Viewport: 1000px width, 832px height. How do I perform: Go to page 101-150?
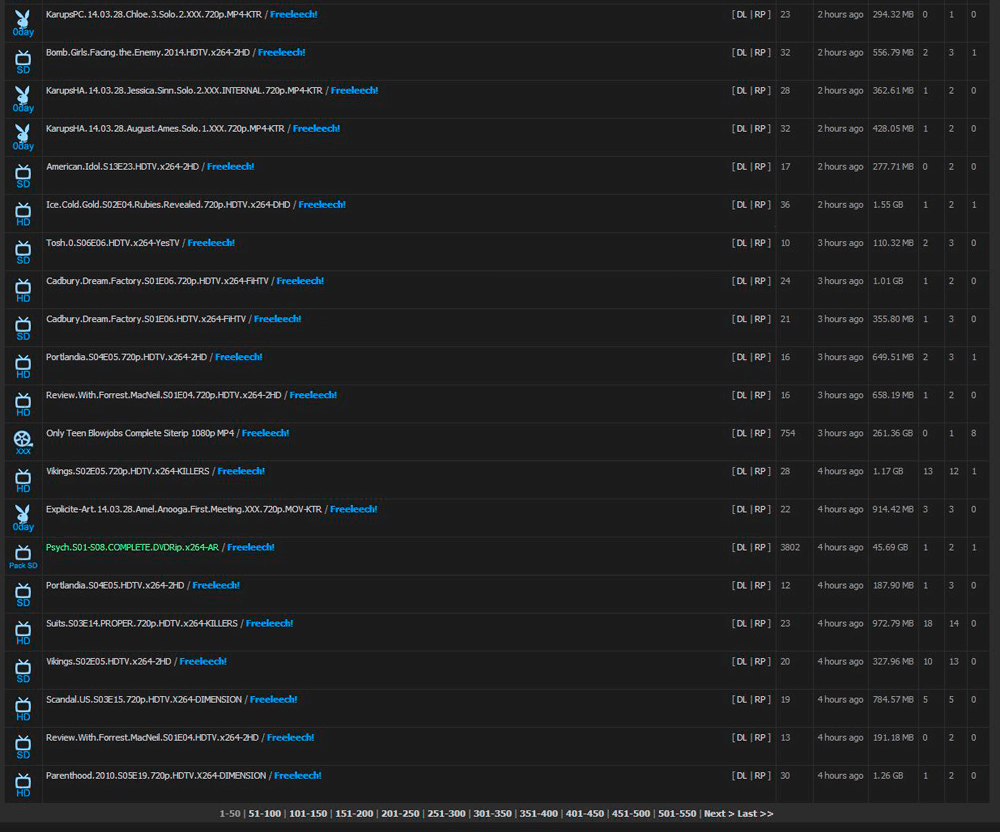pyautogui.click(x=308, y=814)
